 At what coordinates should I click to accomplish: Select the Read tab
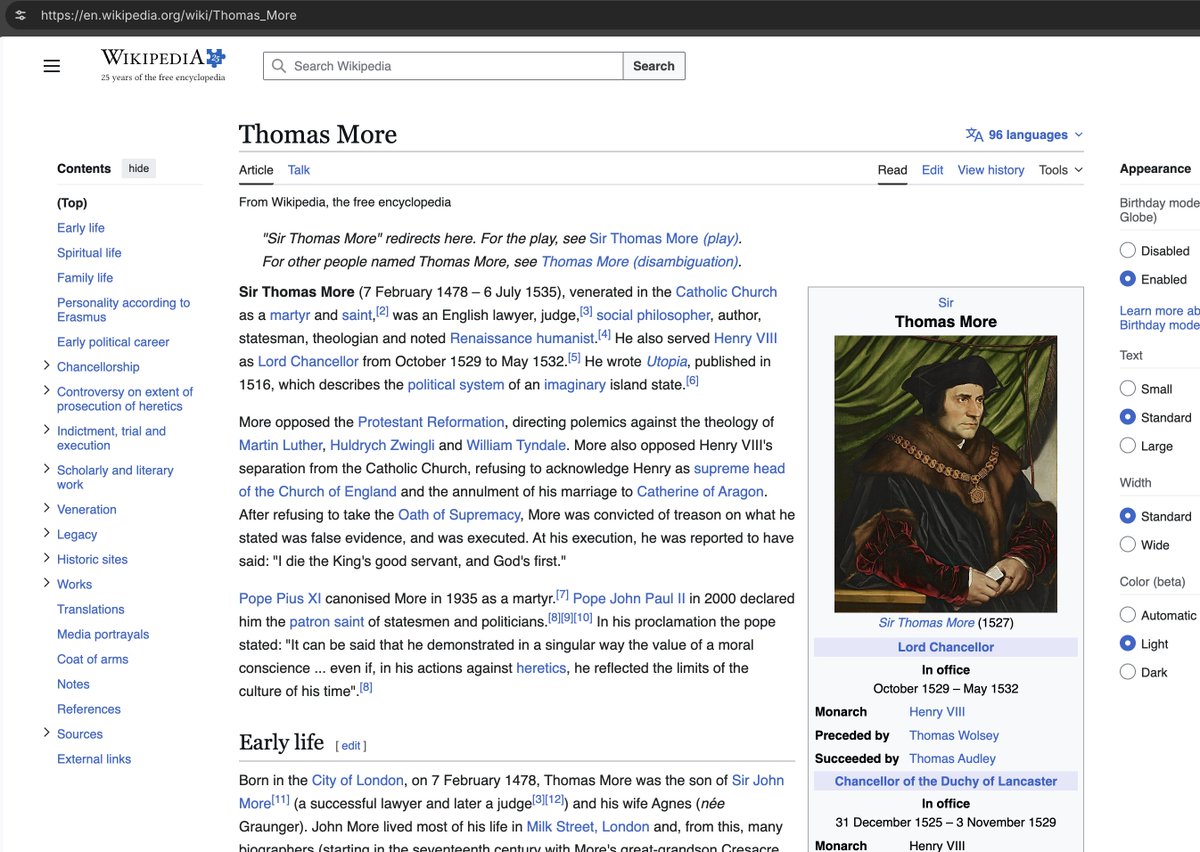(892, 170)
